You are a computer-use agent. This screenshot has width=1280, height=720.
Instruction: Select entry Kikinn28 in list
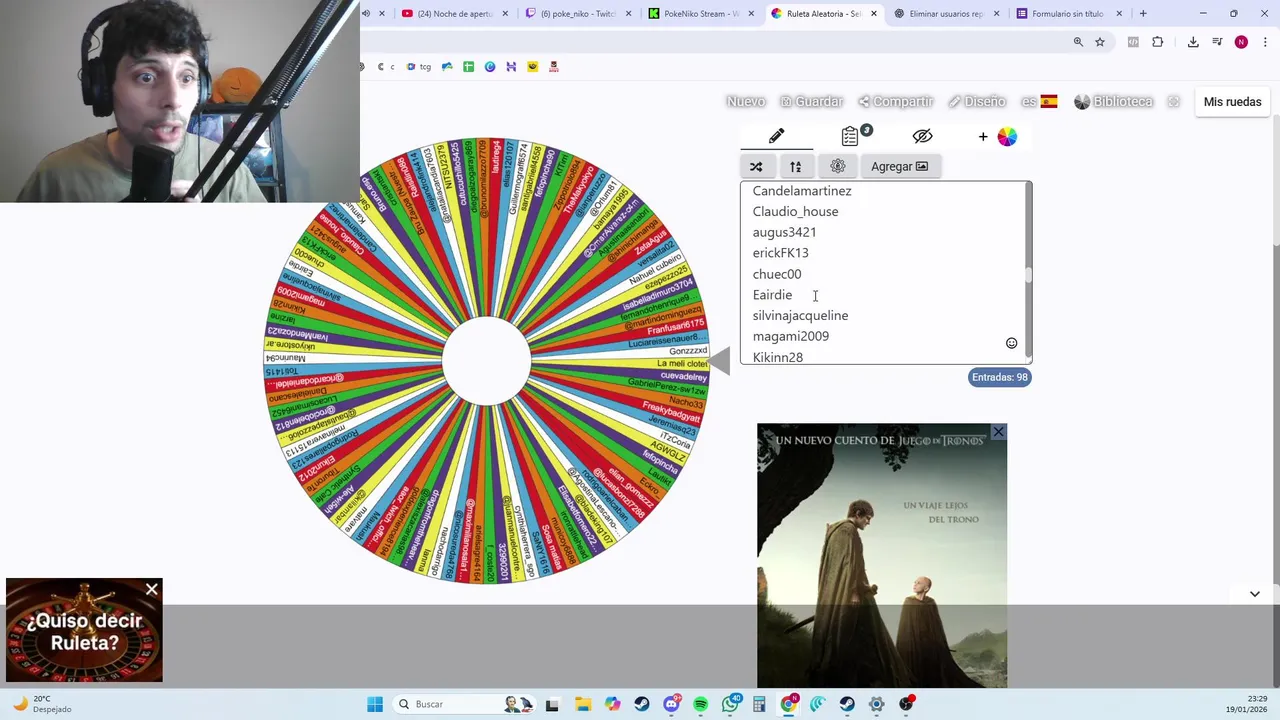pyautogui.click(x=777, y=357)
